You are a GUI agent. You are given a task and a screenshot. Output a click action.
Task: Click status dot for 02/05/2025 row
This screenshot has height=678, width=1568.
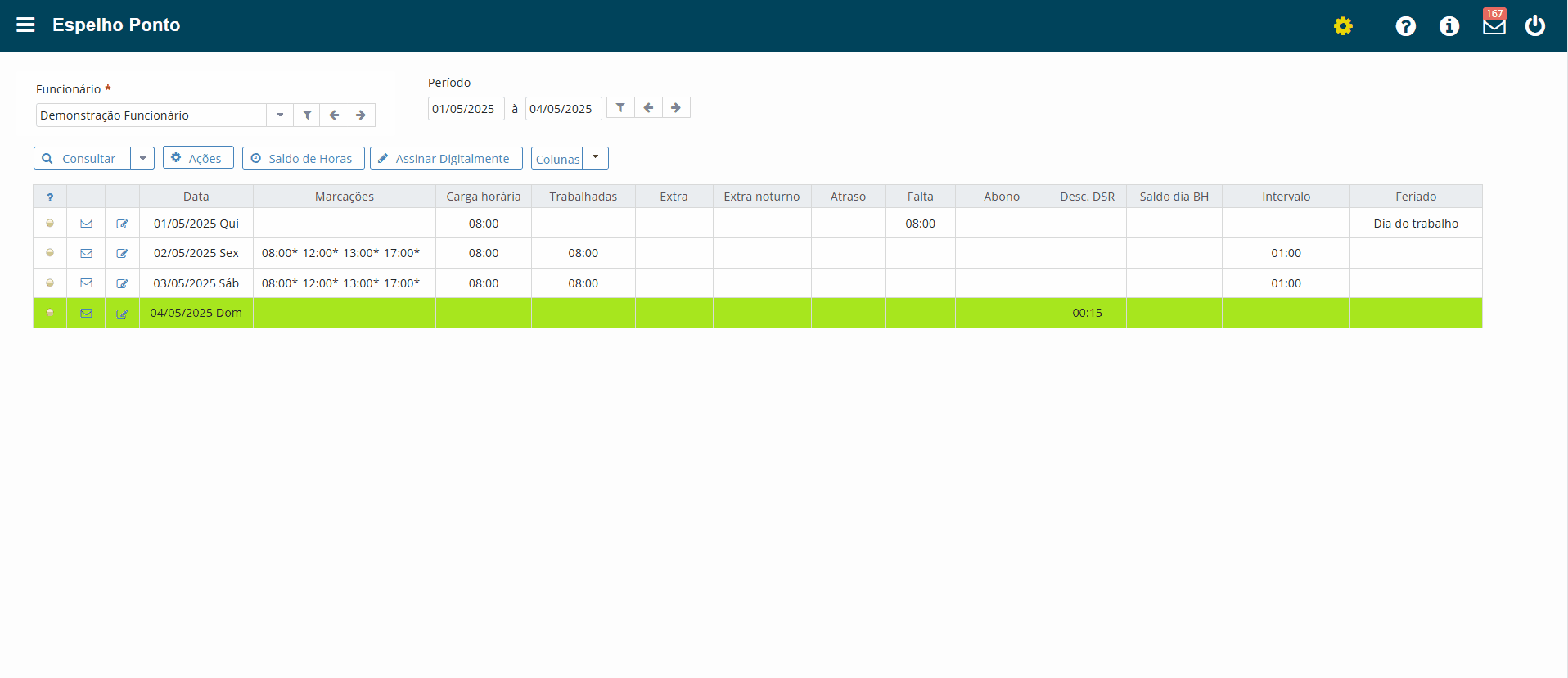(50, 253)
